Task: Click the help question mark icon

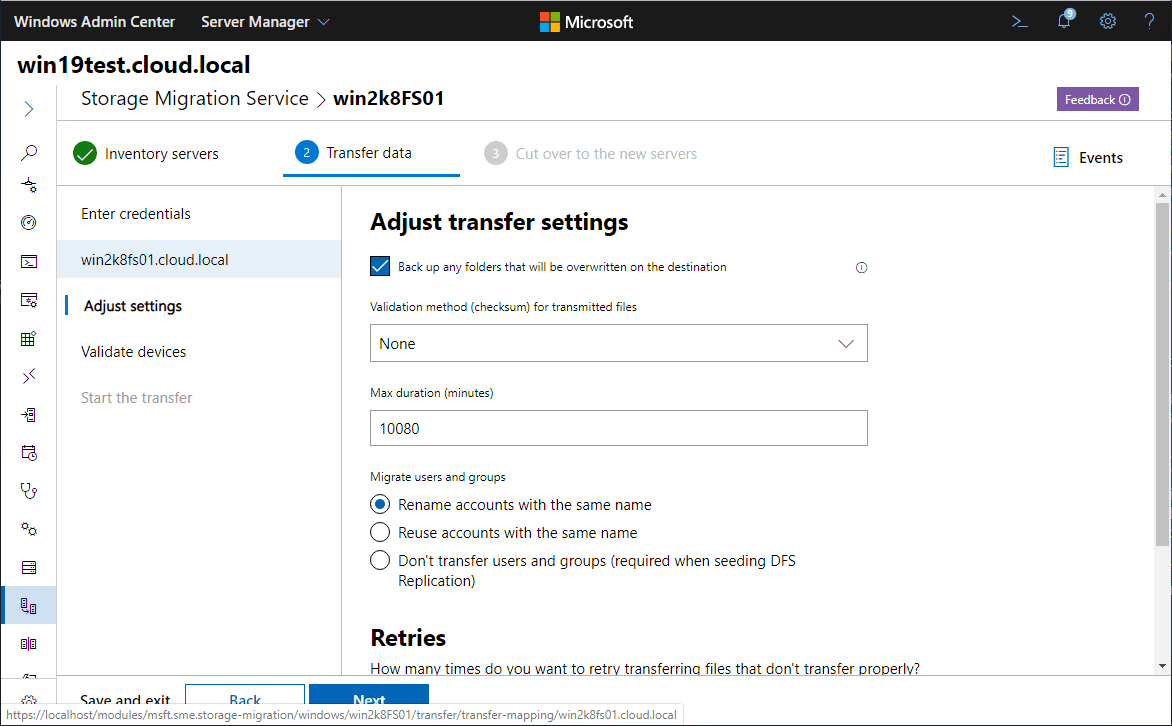Action: coord(1149,21)
